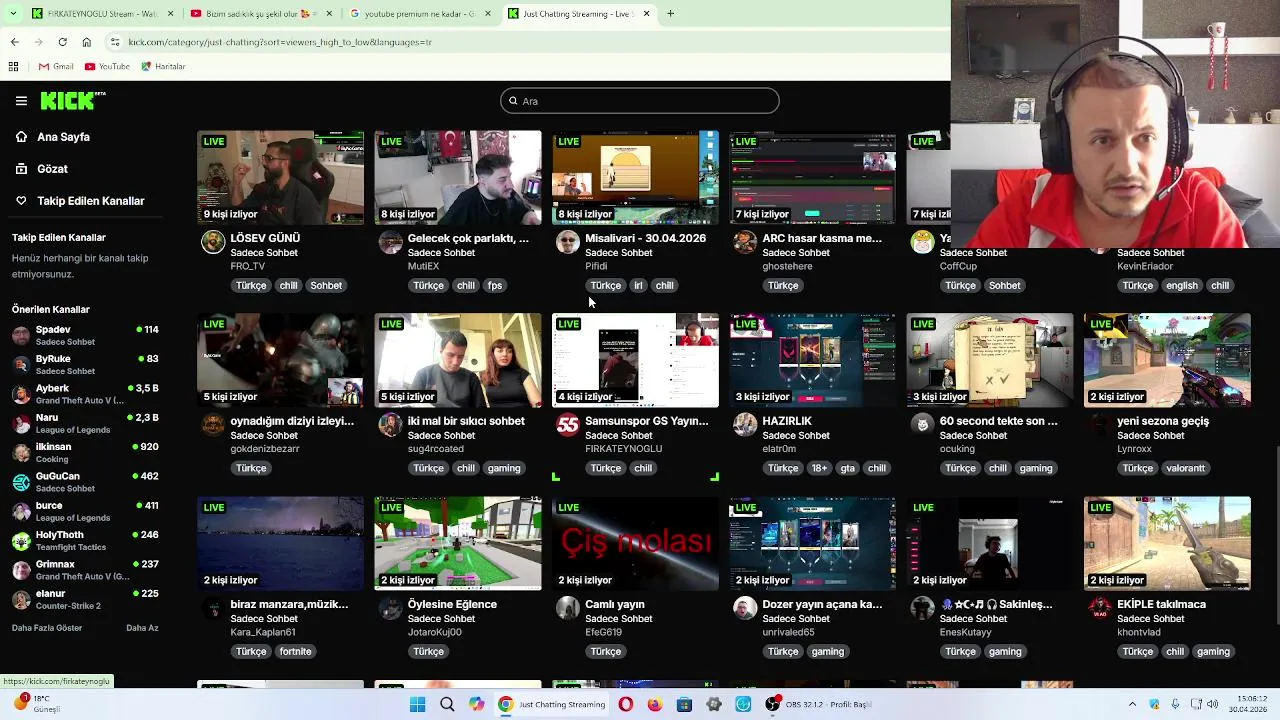
Task: Open Gözat menu item
Action: 52,169
